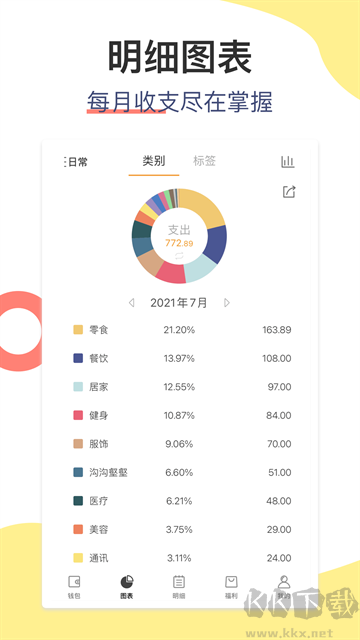Click the 24.00 amount
Viewport: 360px width, 640px height.
[x=279, y=558]
